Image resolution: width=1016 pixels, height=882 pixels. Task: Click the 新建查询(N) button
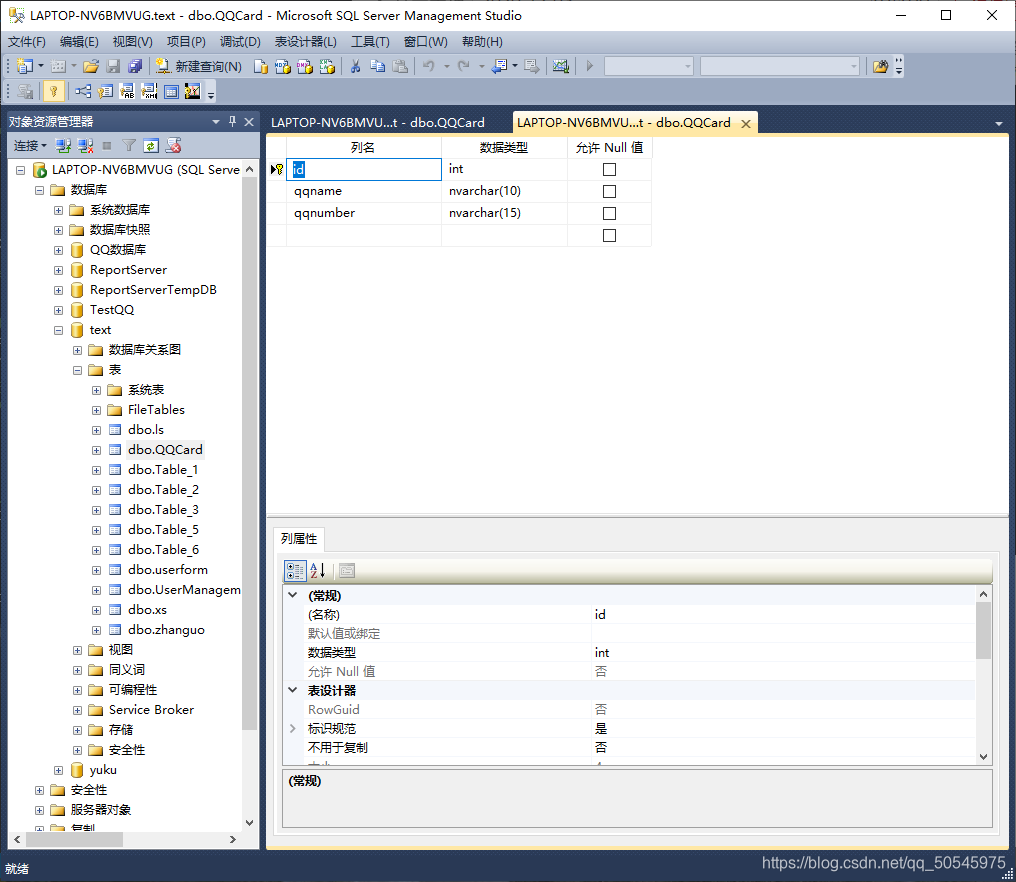199,66
